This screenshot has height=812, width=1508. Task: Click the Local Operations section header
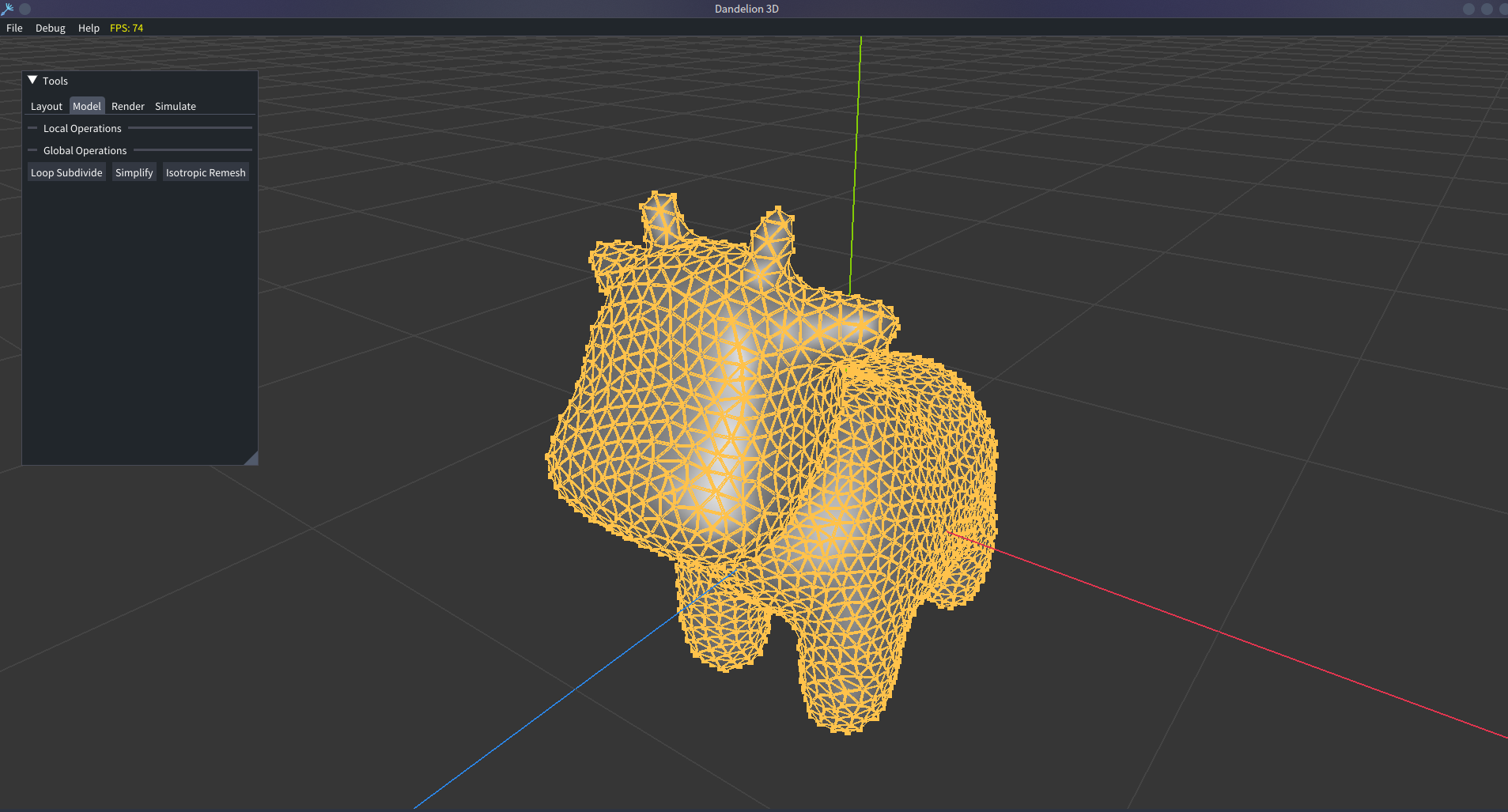coord(82,128)
